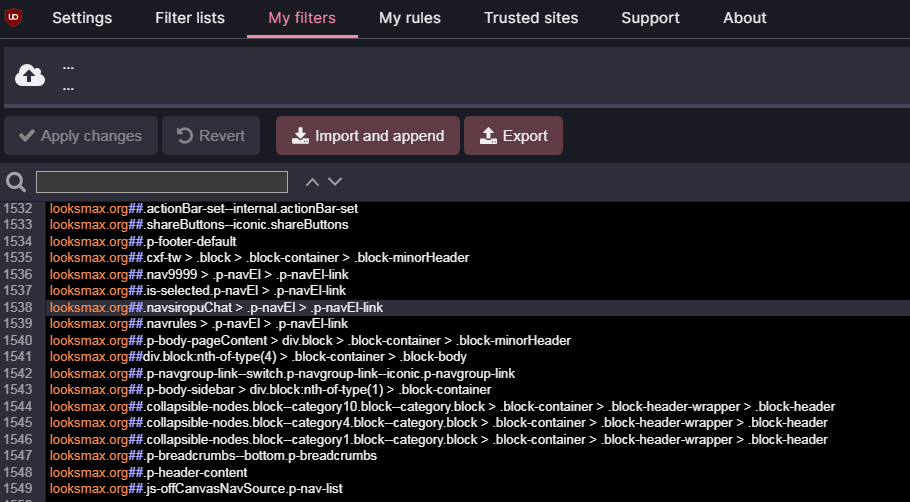Click the p-breadcrumbs--bottom filter line
The image size is (910, 502).
[x=213, y=456]
